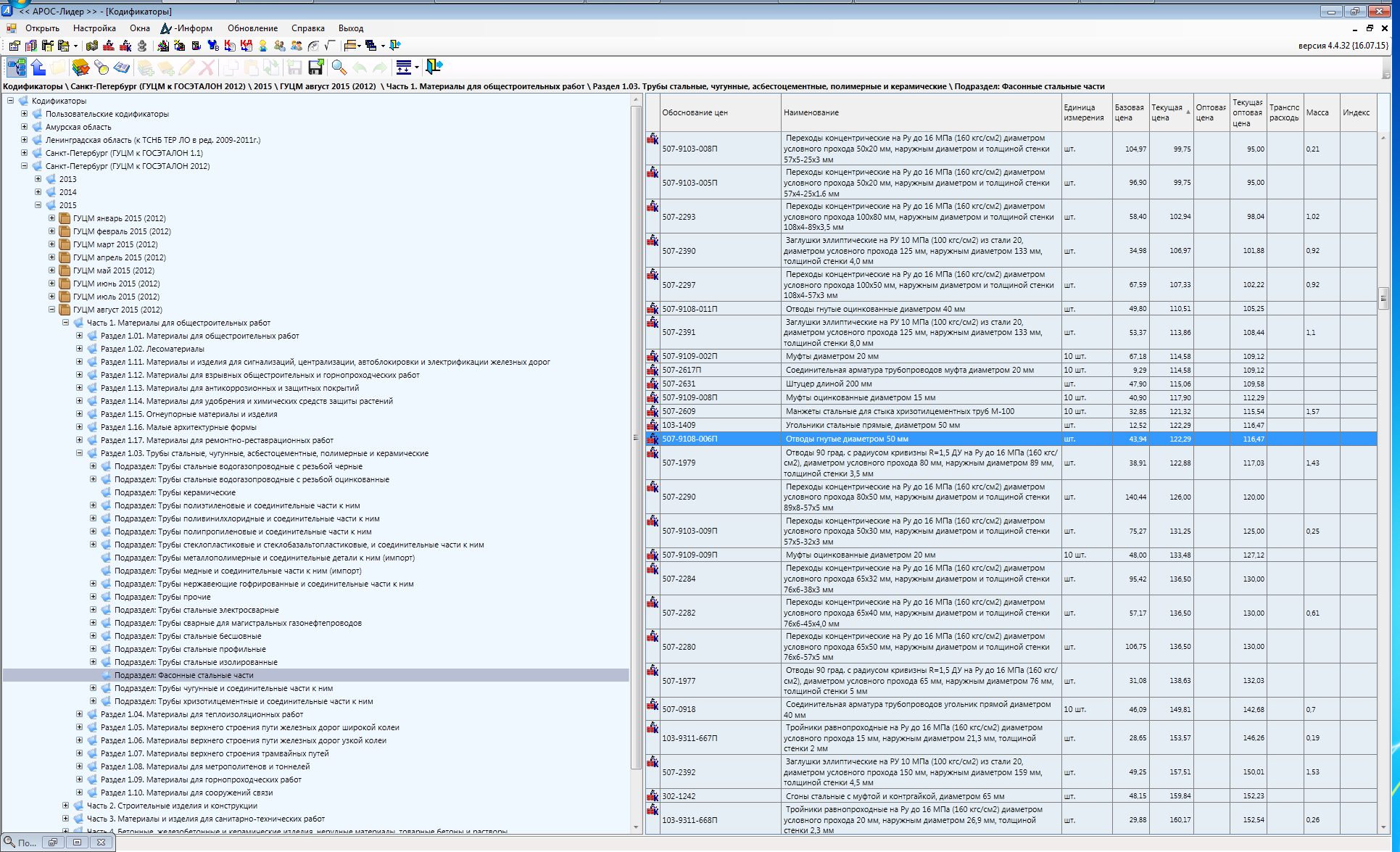This screenshot has width=1400, height=852.
Task: Click the stacked colored books icon
Action: tap(80, 67)
